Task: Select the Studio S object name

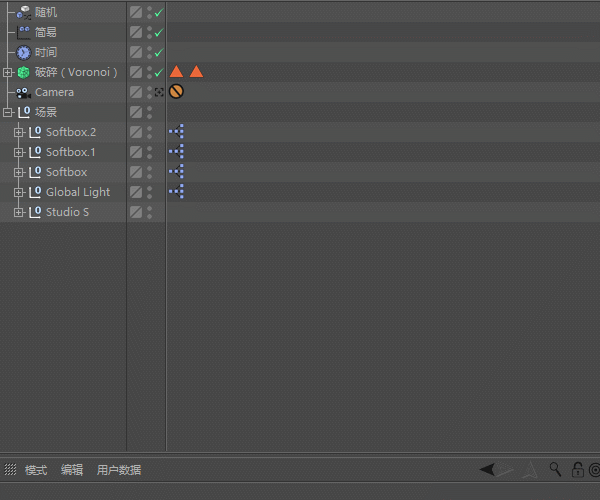Action: (67, 212)
